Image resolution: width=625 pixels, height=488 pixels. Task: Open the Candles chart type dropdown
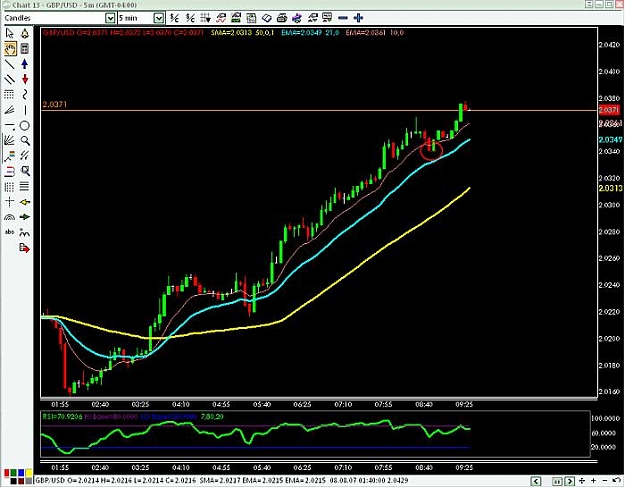[110, 18]
